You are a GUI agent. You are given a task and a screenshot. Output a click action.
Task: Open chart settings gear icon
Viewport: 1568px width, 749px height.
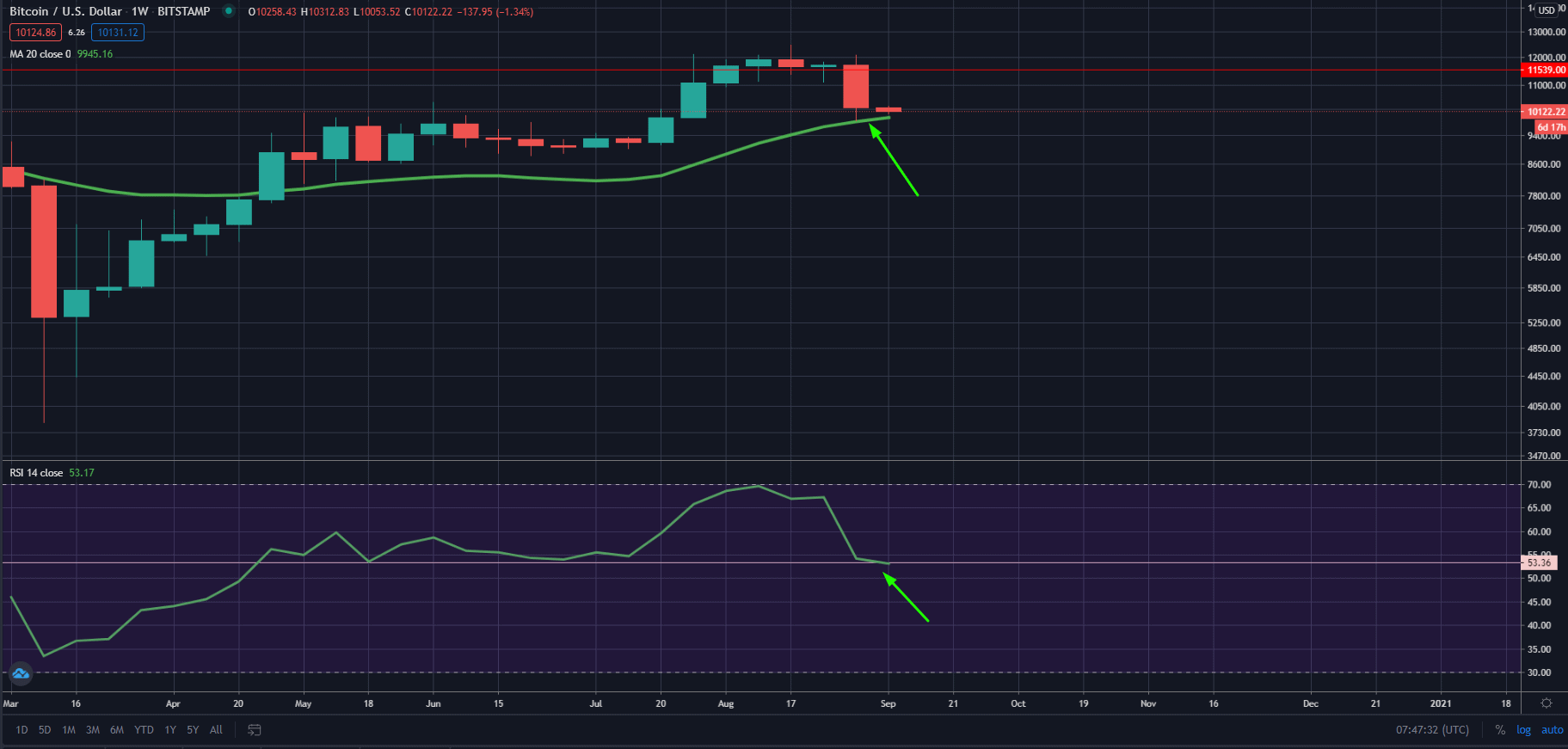[x=1546, y=703]
